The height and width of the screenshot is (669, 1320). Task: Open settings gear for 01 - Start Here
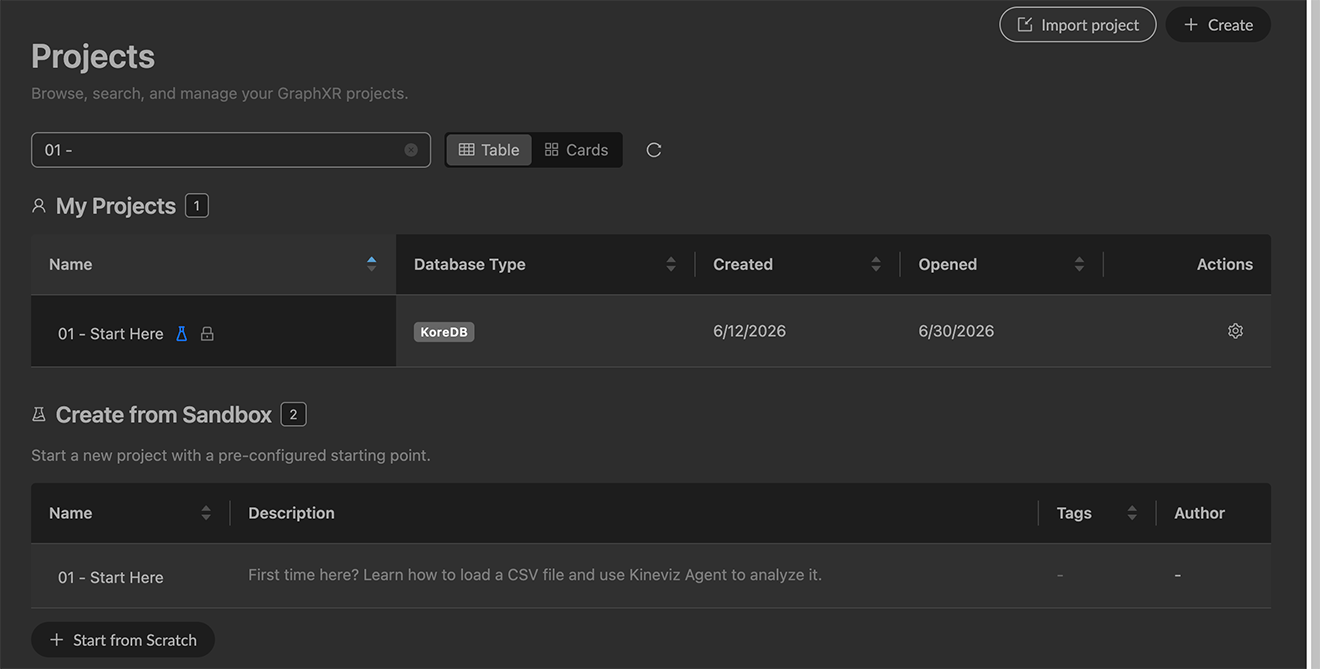1235,331
